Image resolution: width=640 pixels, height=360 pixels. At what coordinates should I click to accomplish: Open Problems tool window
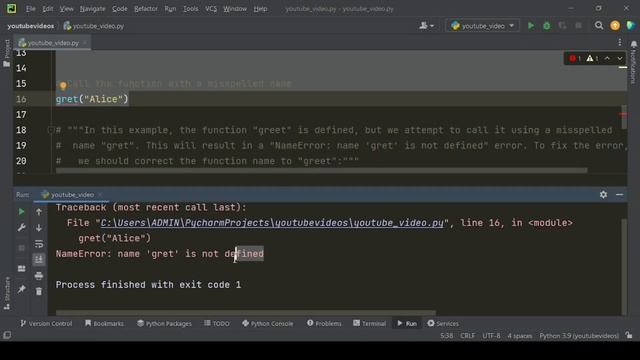coord(324,323)
